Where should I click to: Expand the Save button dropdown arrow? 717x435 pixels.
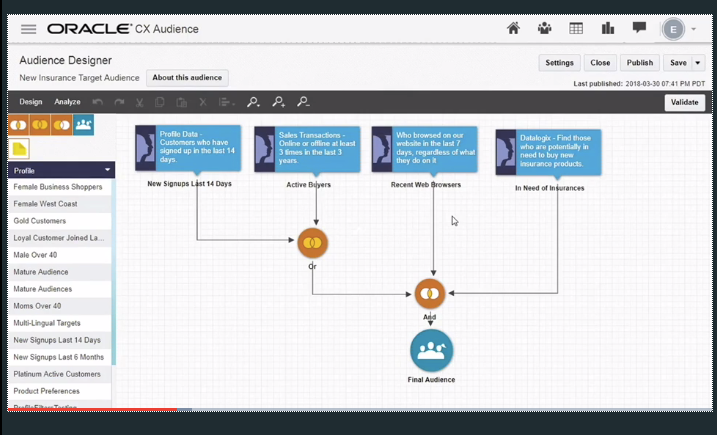698,62
